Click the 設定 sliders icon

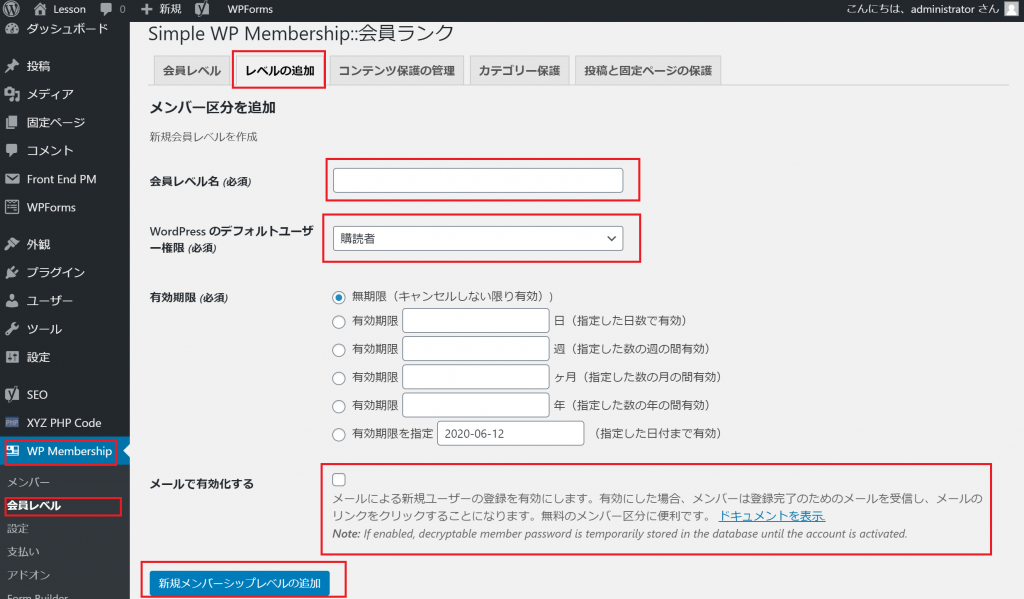tap(12, 357)
